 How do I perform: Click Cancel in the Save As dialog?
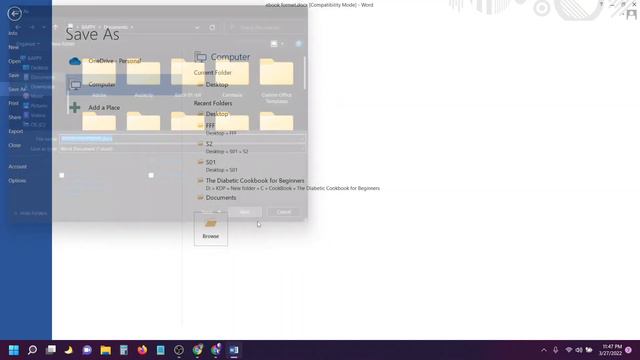(284, 212)
